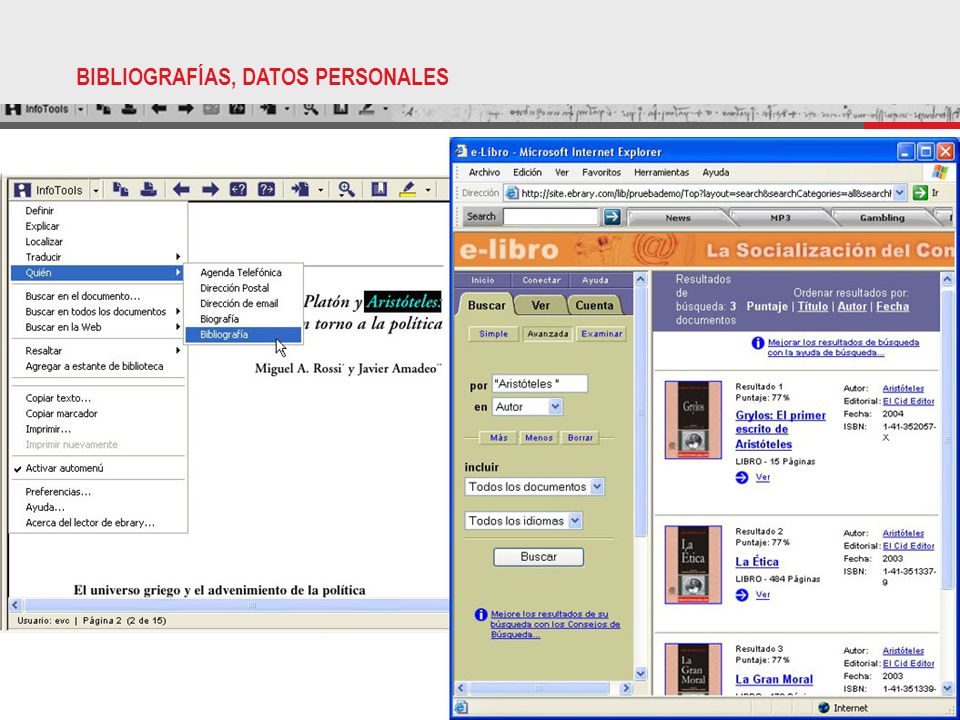The height and width of the screenshot is (720, 960).
Task: Open the Herramientas menu in Internet Explorer
Action: pyautogui.click(x=661, y=173)
